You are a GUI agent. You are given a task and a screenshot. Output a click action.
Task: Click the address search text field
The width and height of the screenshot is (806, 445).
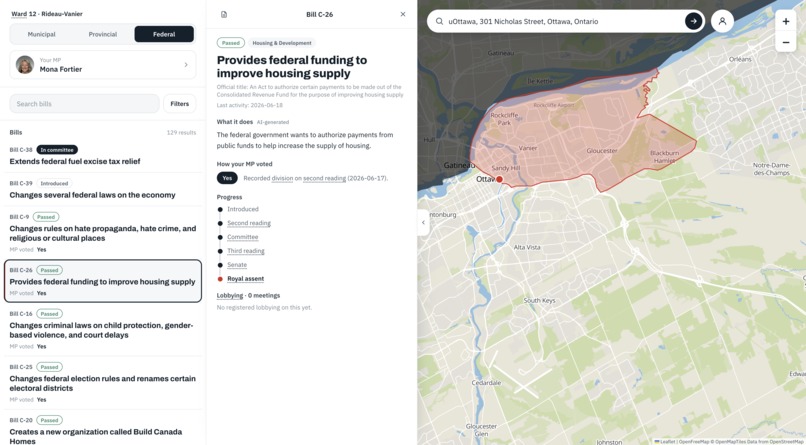click(x=564, y=22)
